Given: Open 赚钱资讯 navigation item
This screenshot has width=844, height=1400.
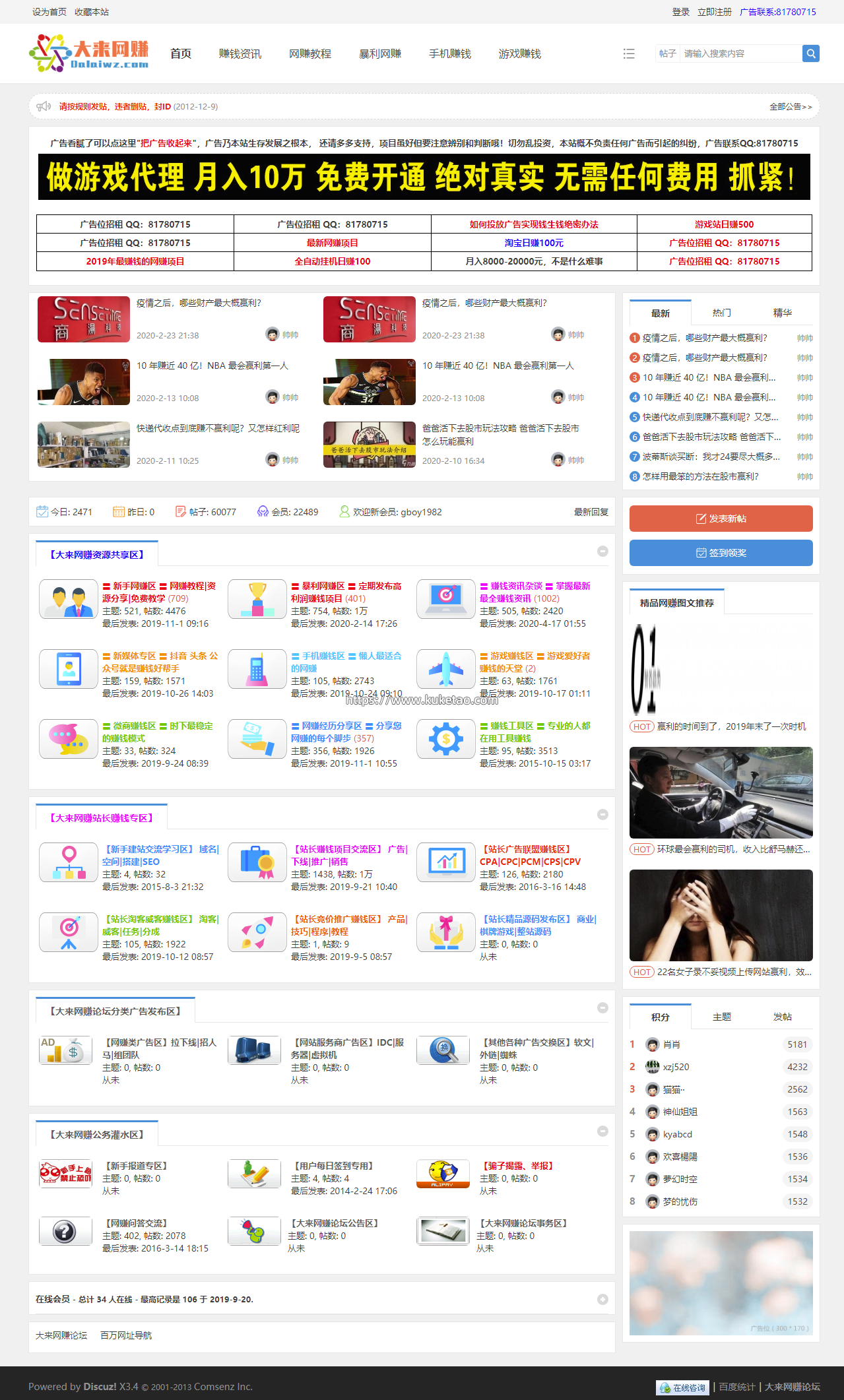Looking at the screenshot, I should point(240,53).
